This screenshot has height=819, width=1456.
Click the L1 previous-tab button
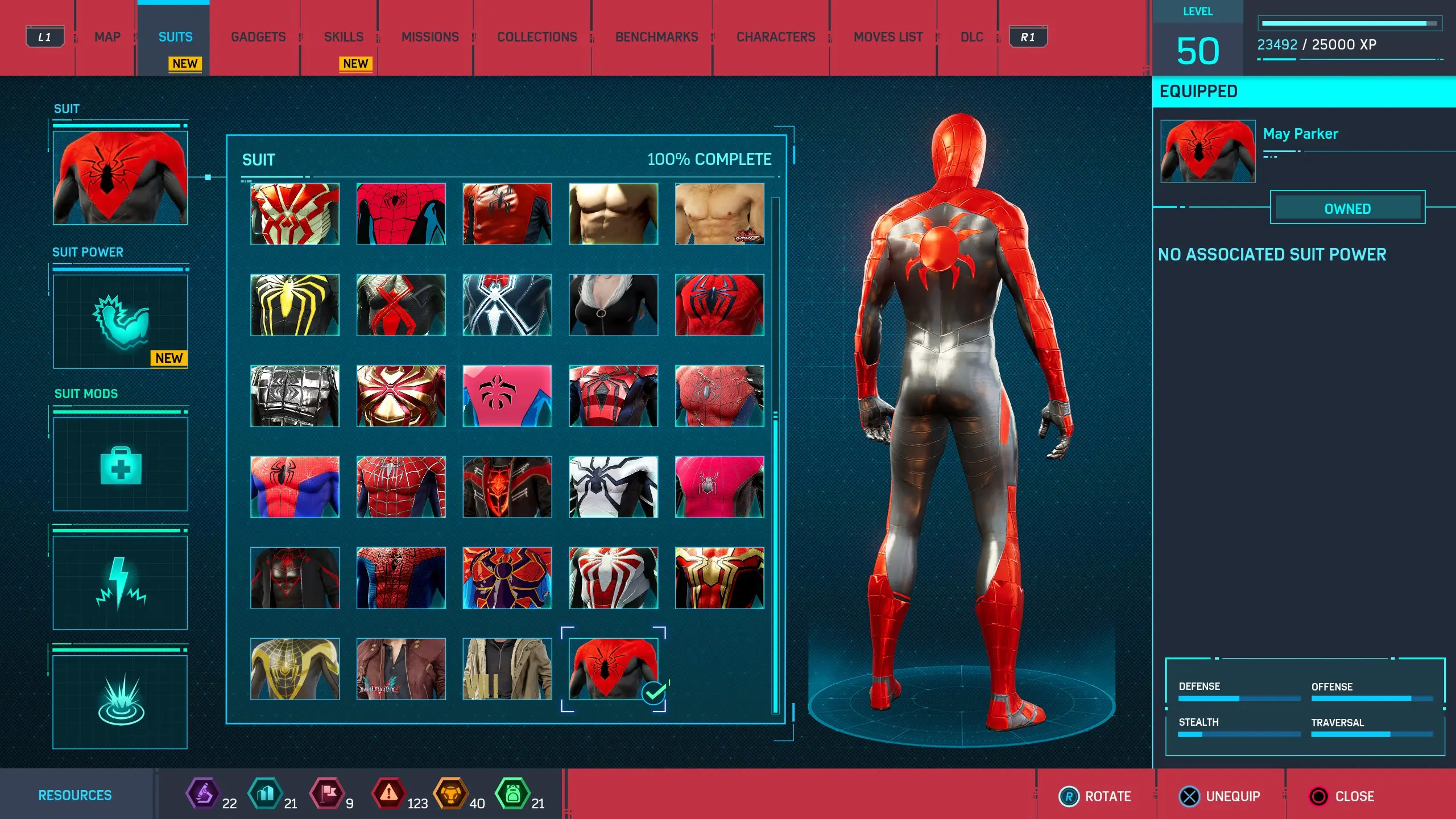click(x=45, y=37)
